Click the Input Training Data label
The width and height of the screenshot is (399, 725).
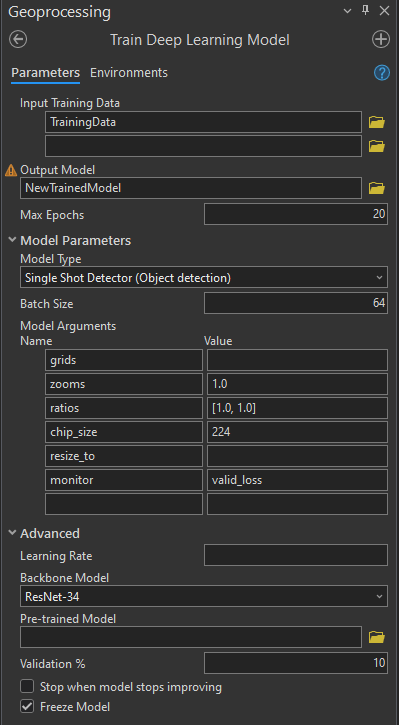pos(70,103)
